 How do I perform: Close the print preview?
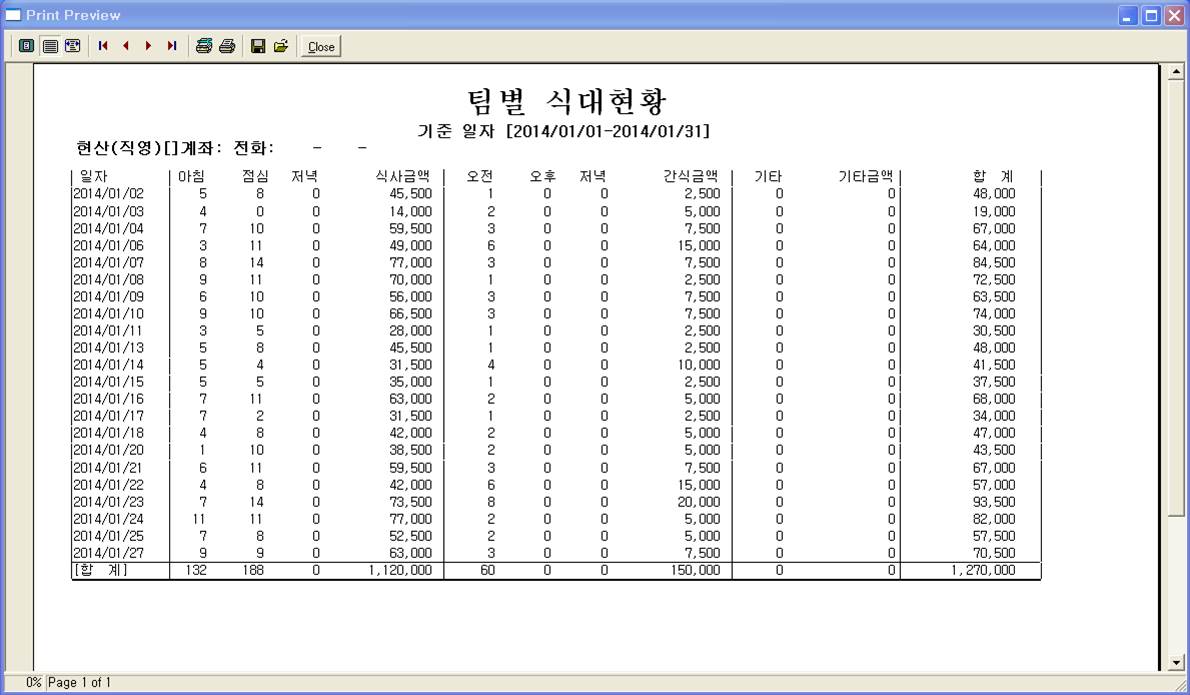pyautogui.click(x=321, y=46)
